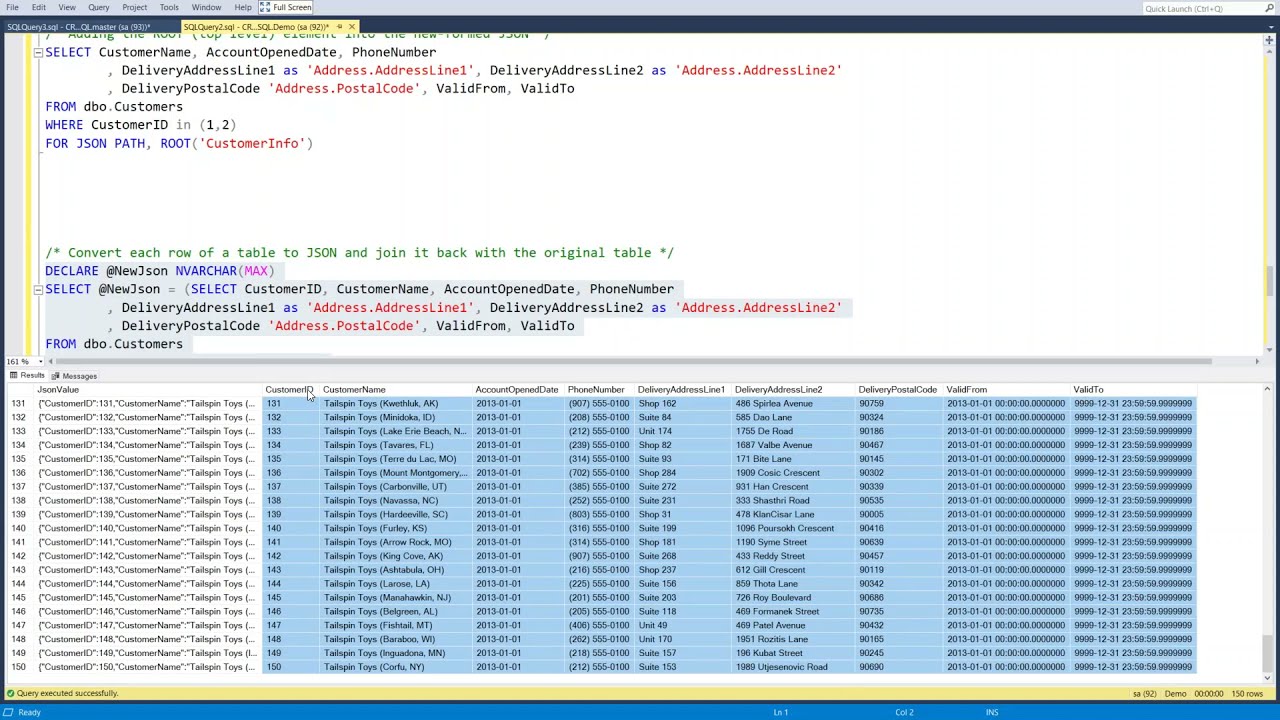This screenshot has width=1280, height=720.
Task: Click the editor scroll-down arrow
Action: (1270, 349)
